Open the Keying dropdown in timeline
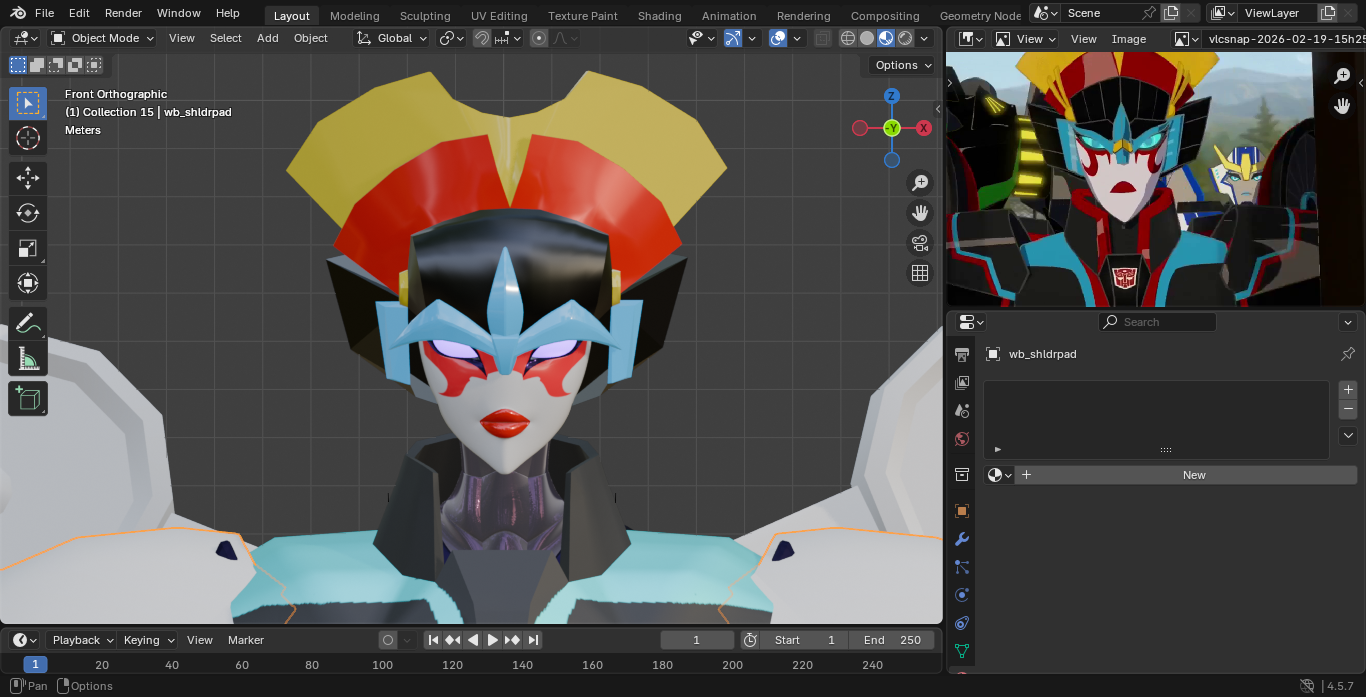The height and width of the screenshot is (697, 1366). pyautogui.click(x=148, y=640)
